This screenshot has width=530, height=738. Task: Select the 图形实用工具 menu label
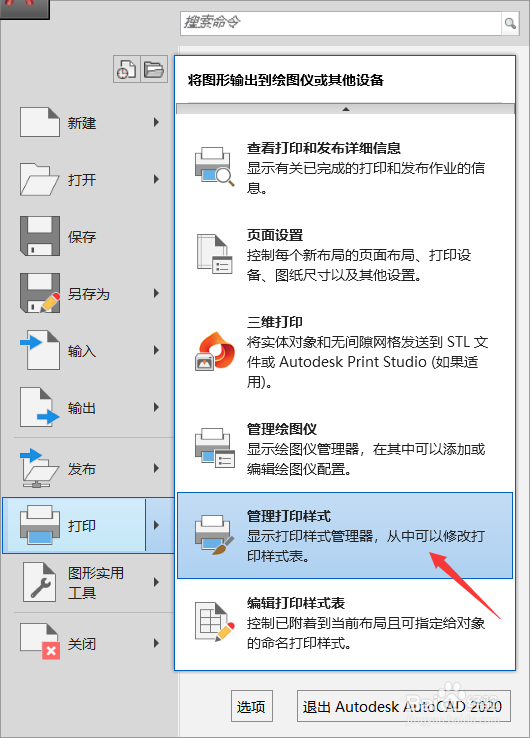[96, 583]
